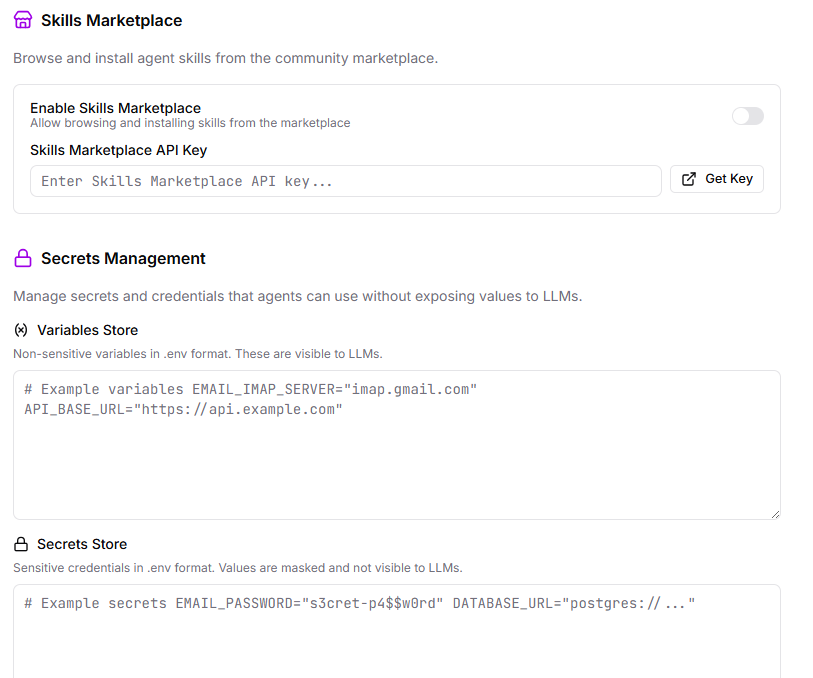This screenshot has height=678, width=813.
Task: Click the purple lock icon beside Secrets Management
Action: [23, 259]
